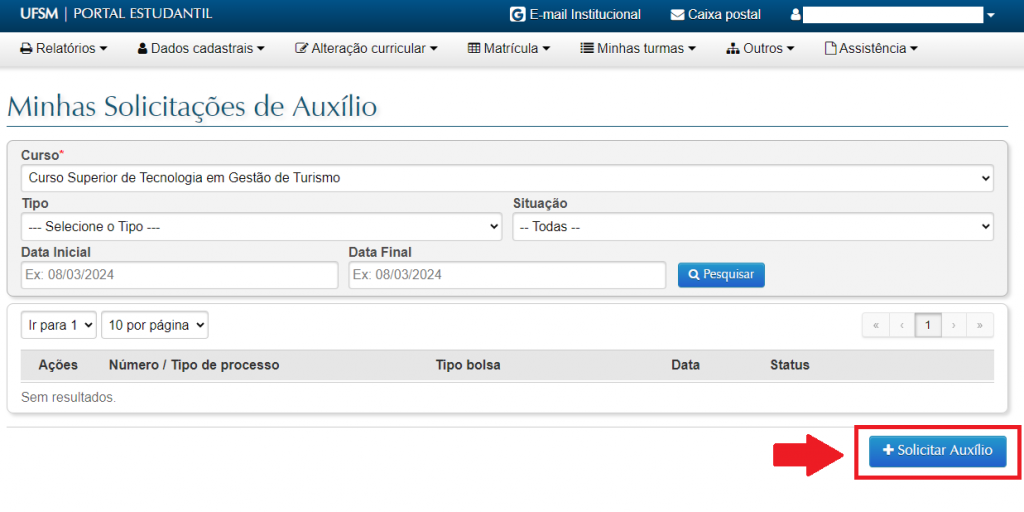
Task: Click the Solicitar Auxílio button
Action: [937, 451]
